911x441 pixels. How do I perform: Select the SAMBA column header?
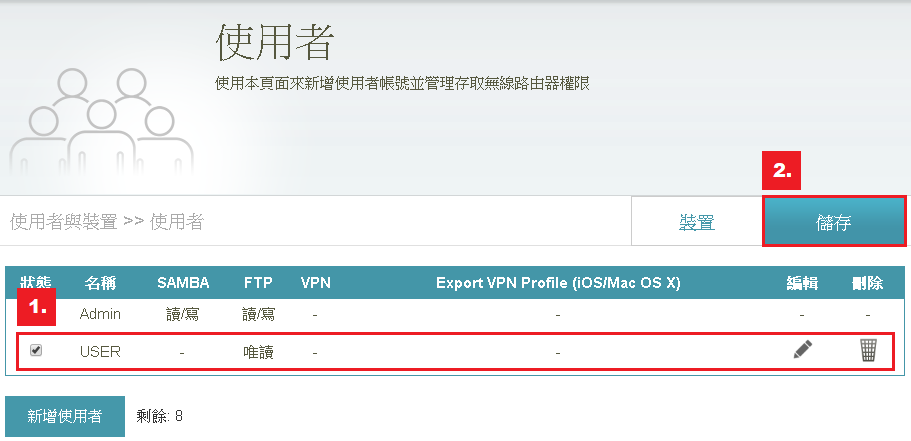coord(183,283)
